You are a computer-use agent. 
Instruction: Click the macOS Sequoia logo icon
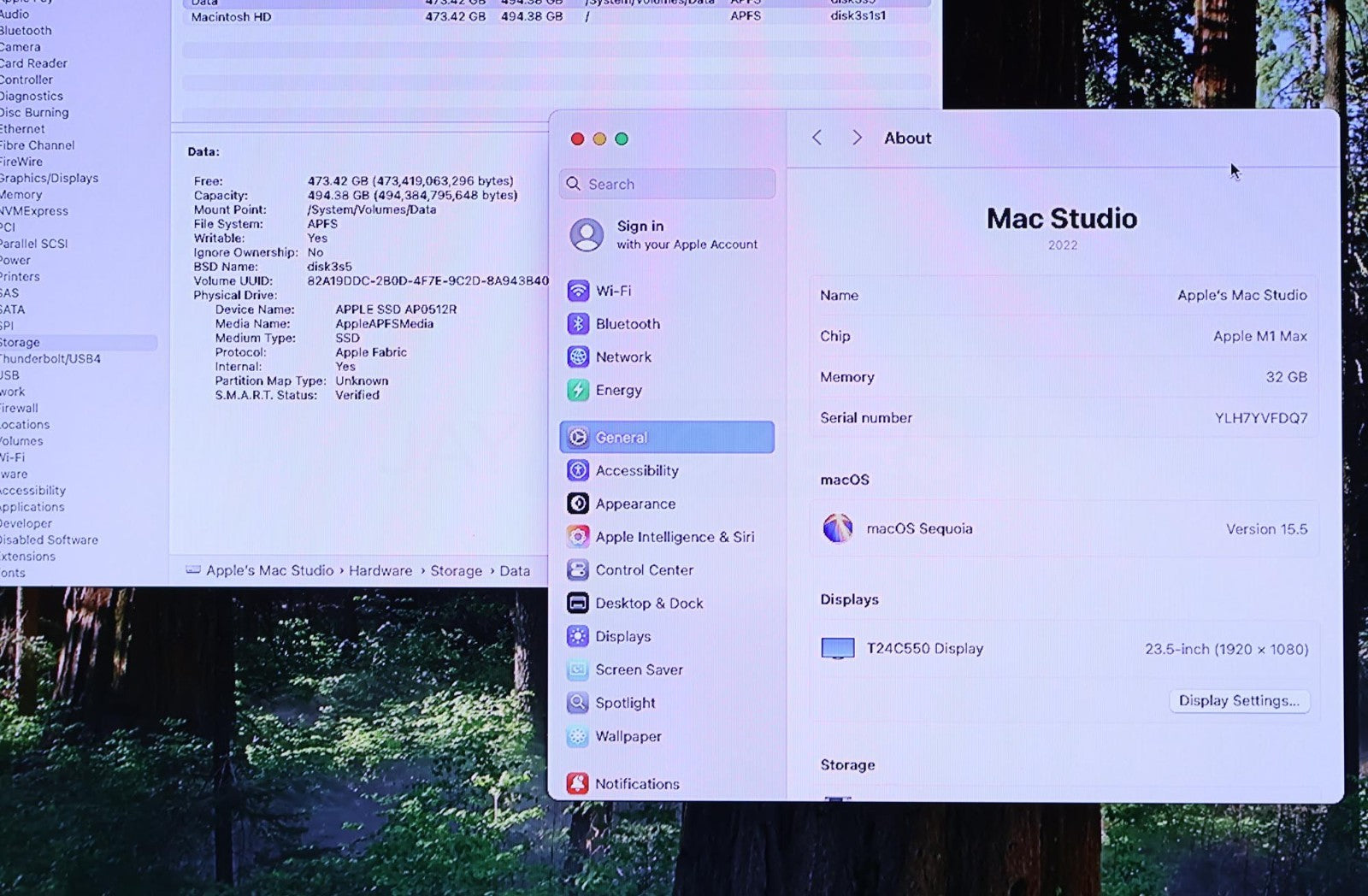click(838, 528)
